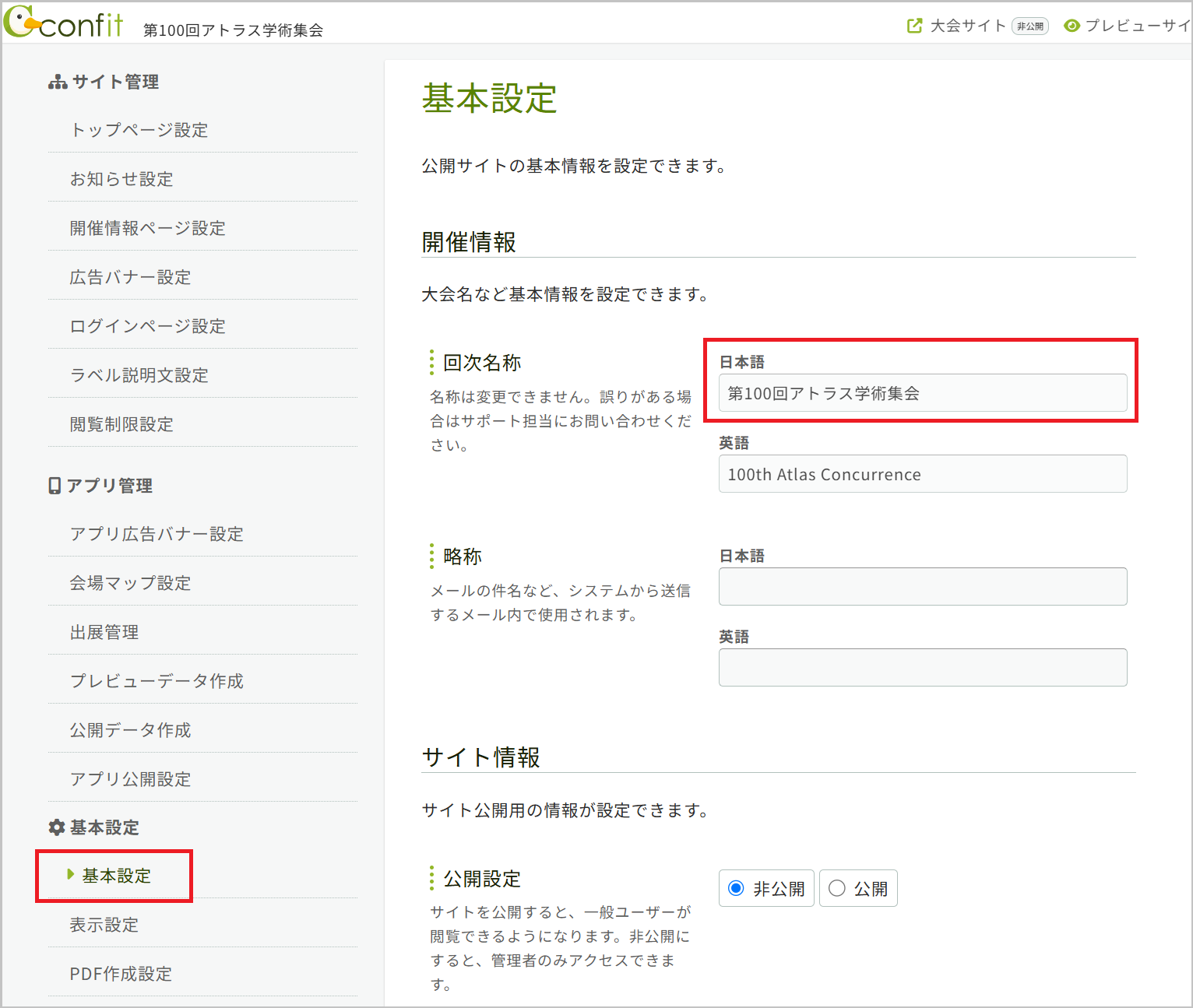Select the 非公開 radio button
Viewport: 1193px width, 1008px height.
736,888
